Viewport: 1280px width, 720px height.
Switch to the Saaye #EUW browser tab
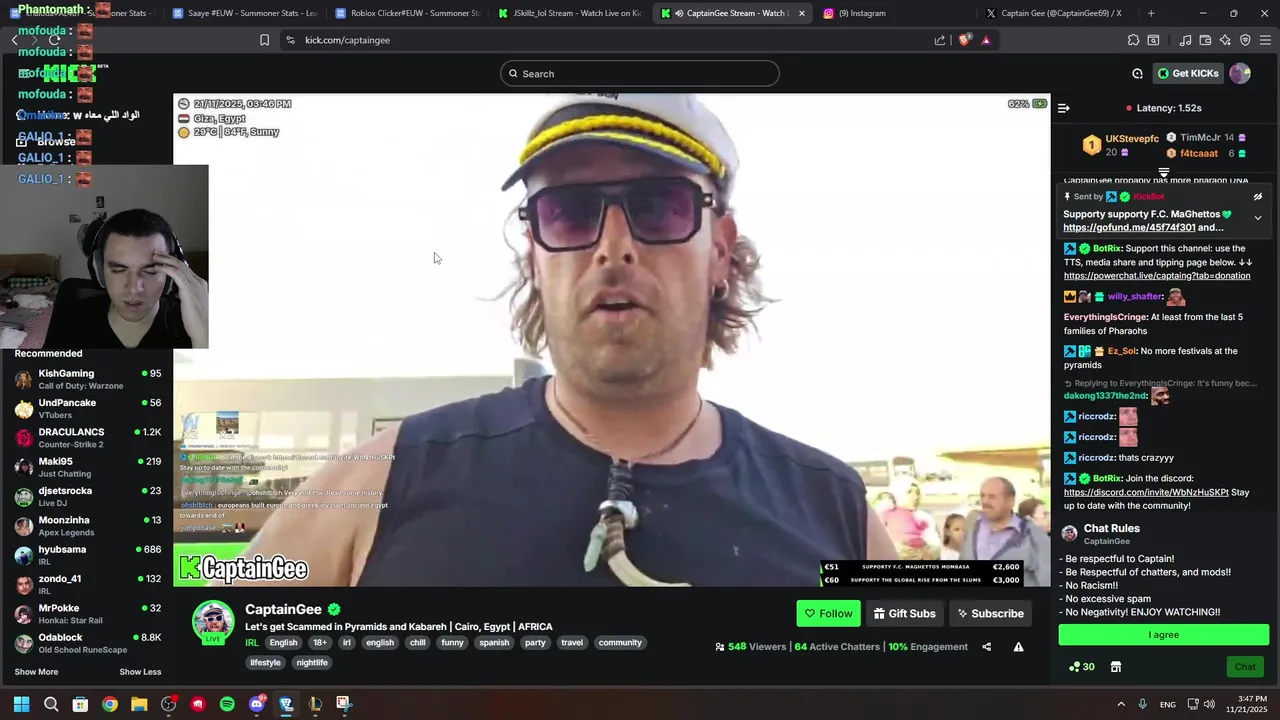point(245,13)
